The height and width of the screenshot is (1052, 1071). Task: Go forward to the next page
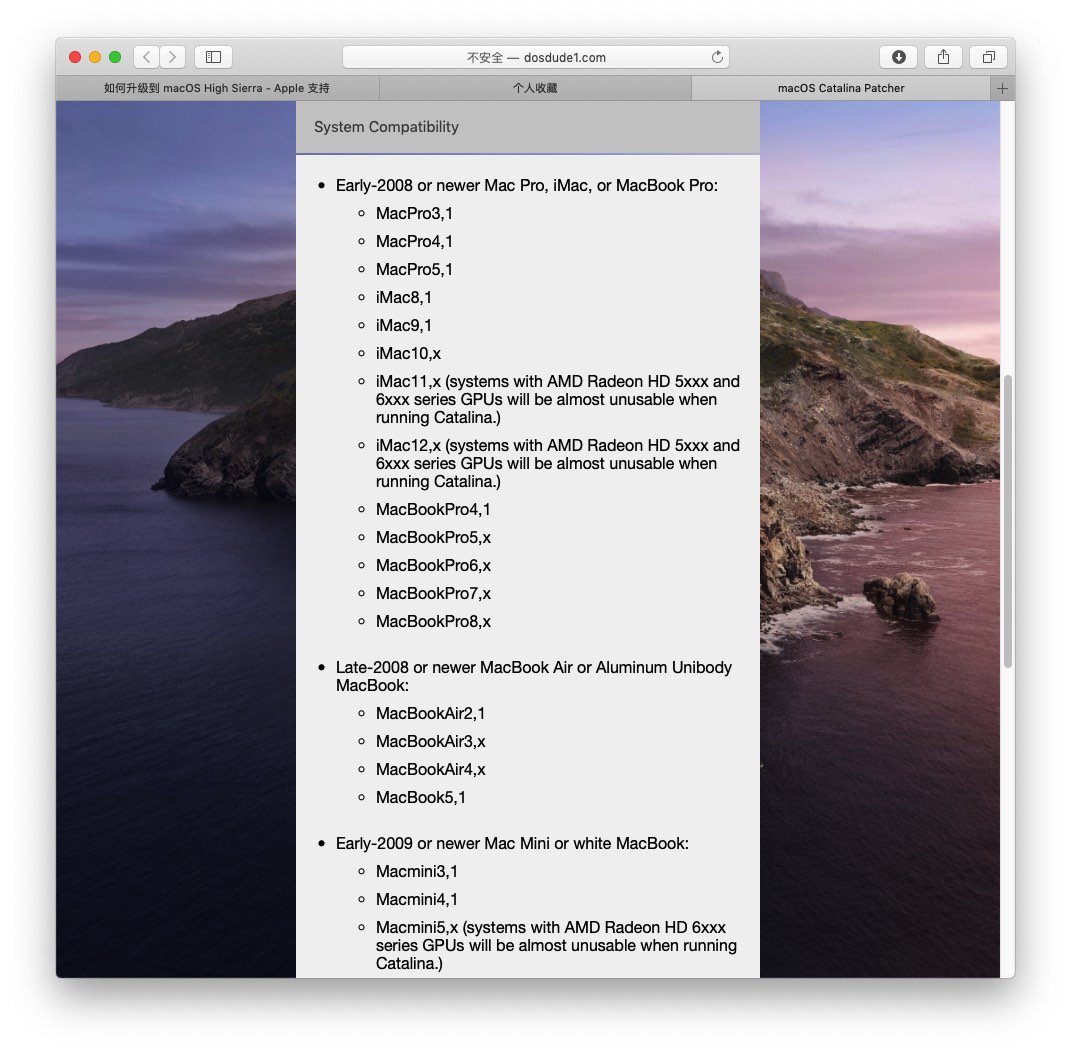click(173, 57)
